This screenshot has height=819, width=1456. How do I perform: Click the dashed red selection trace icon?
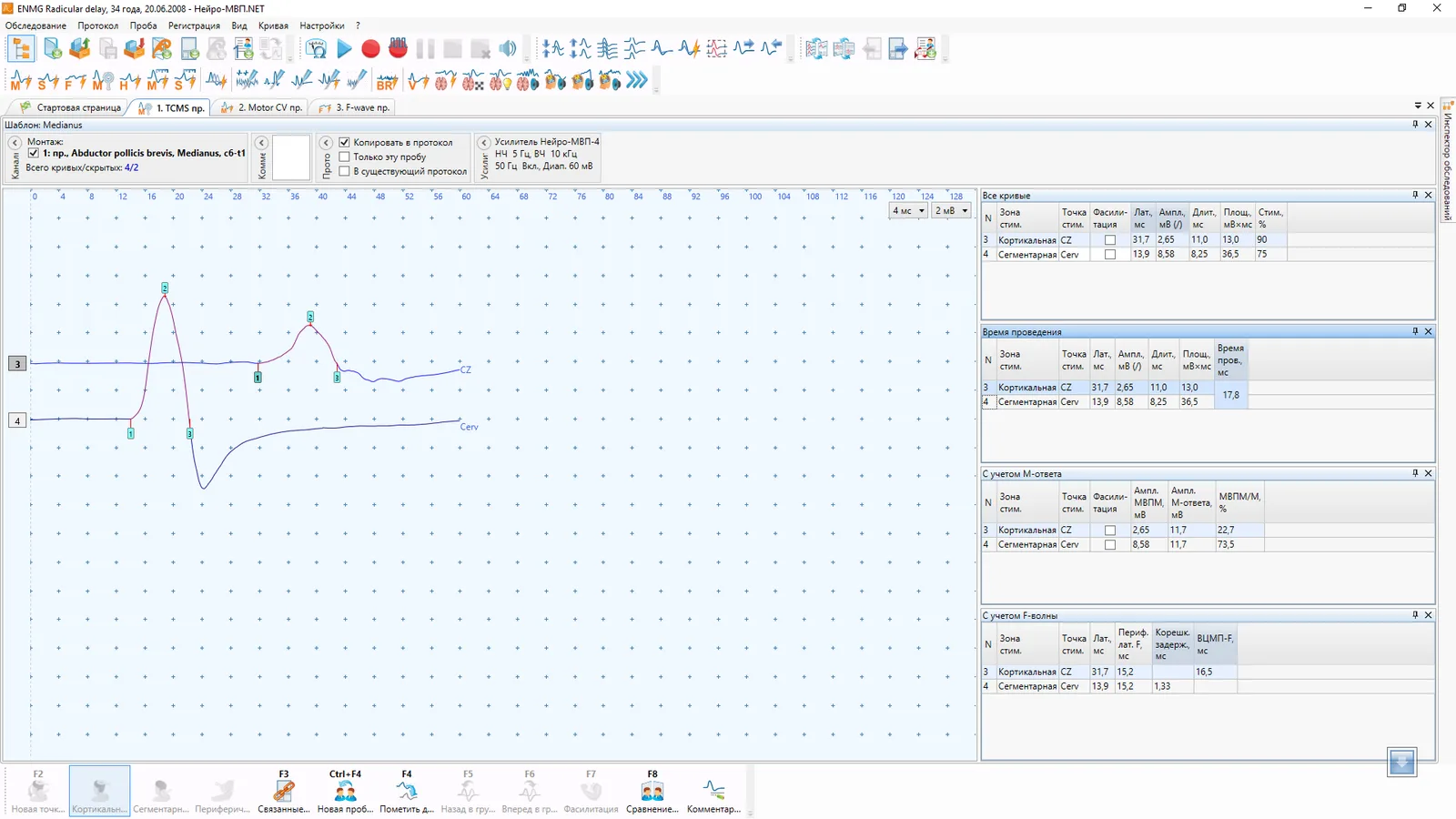coord(717,49)
